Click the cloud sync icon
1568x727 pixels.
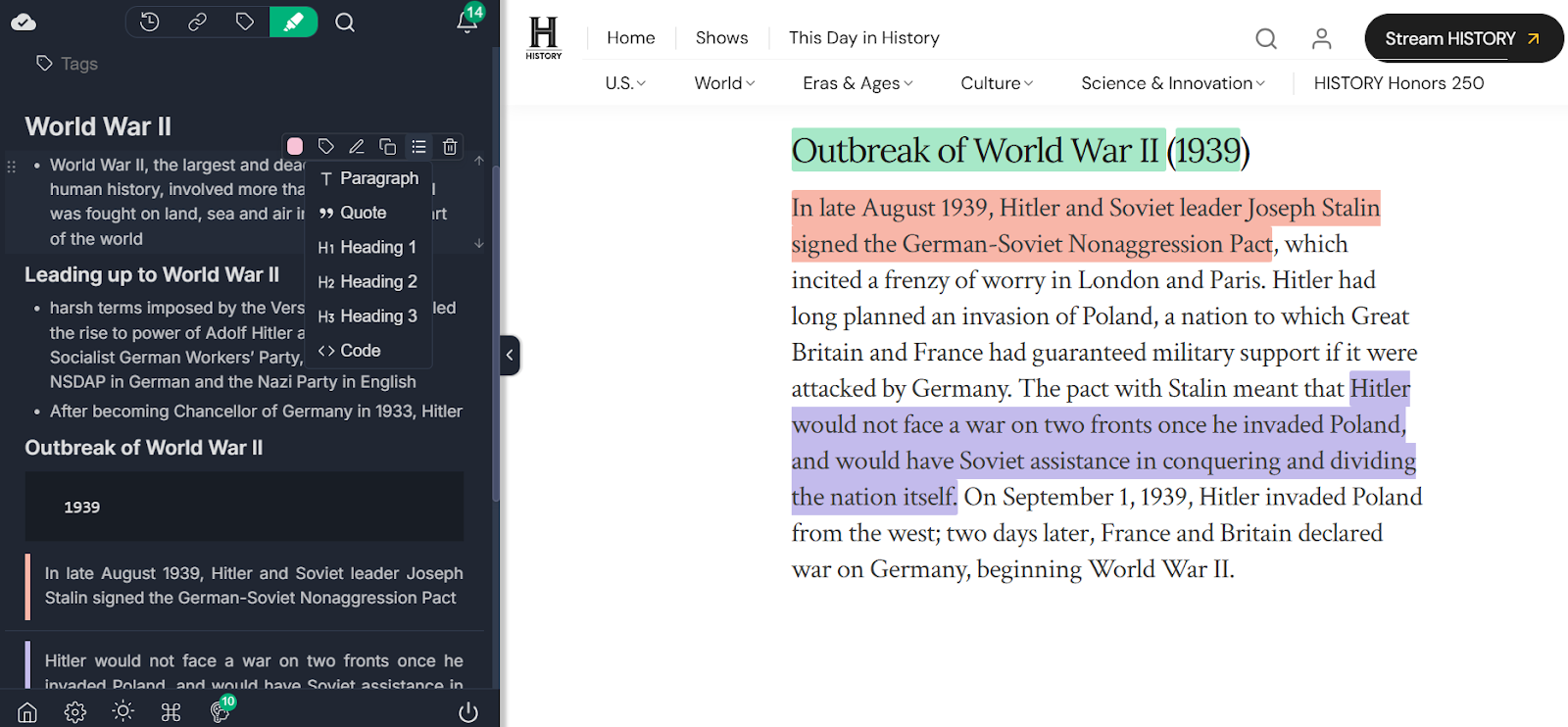24,22
